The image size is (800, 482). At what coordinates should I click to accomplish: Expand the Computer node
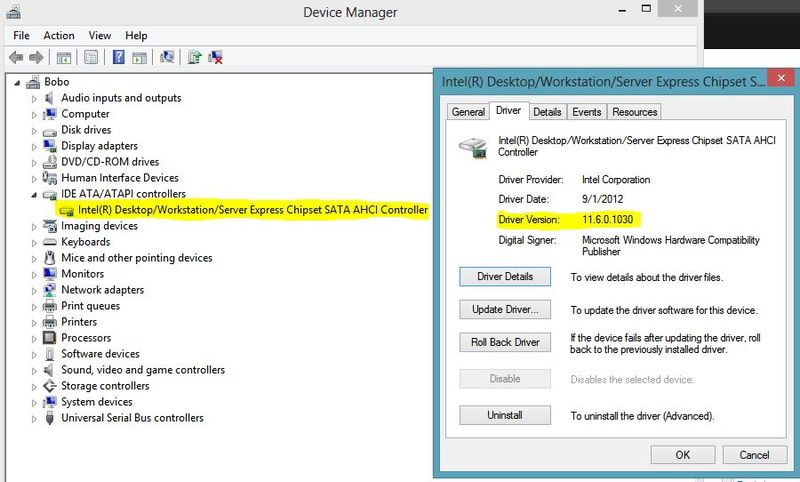[34, 115]
